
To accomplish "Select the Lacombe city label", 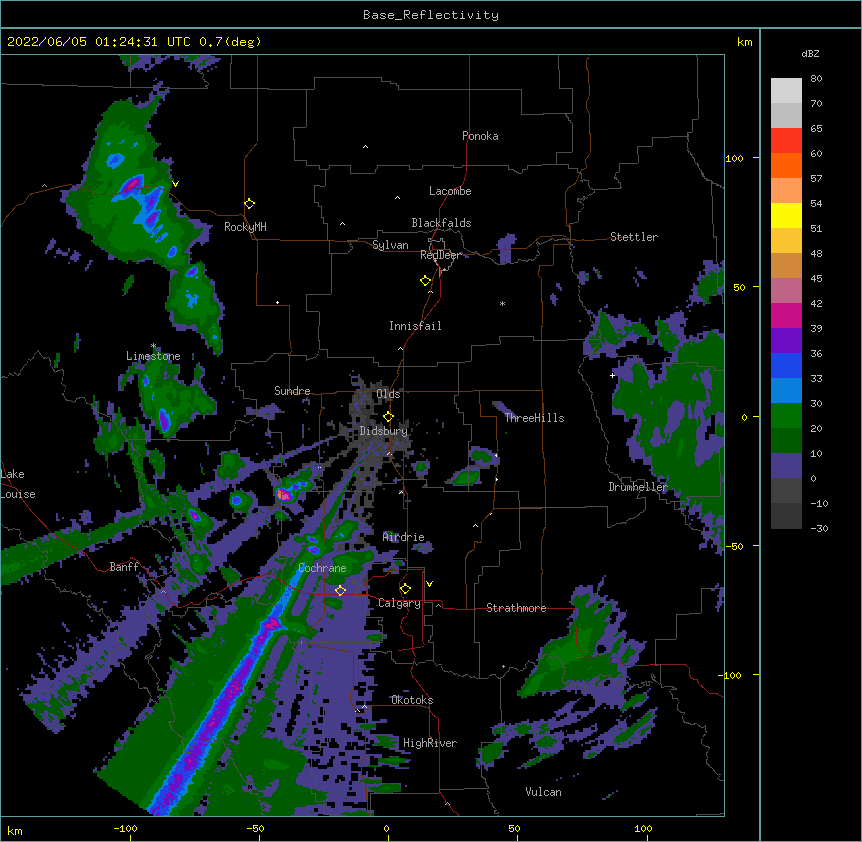I will (x=450, y=191).
